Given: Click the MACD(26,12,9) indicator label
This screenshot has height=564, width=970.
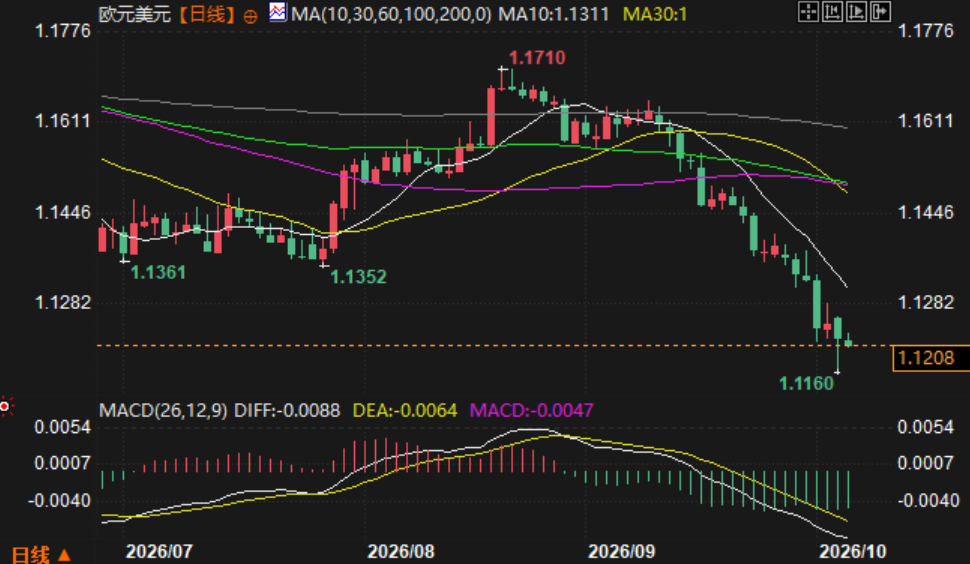Looking at the screenshot, I should pyautogui.click(x=163, y=410).
